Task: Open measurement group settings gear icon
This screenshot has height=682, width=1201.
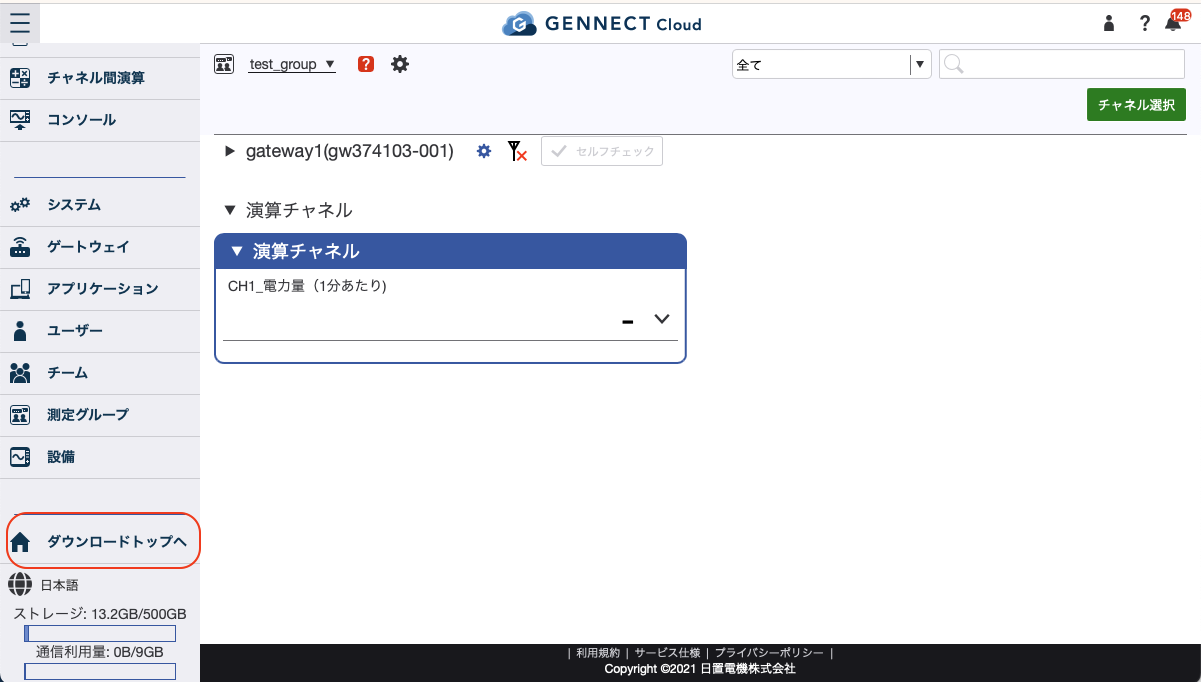Action: coord(399,63)
